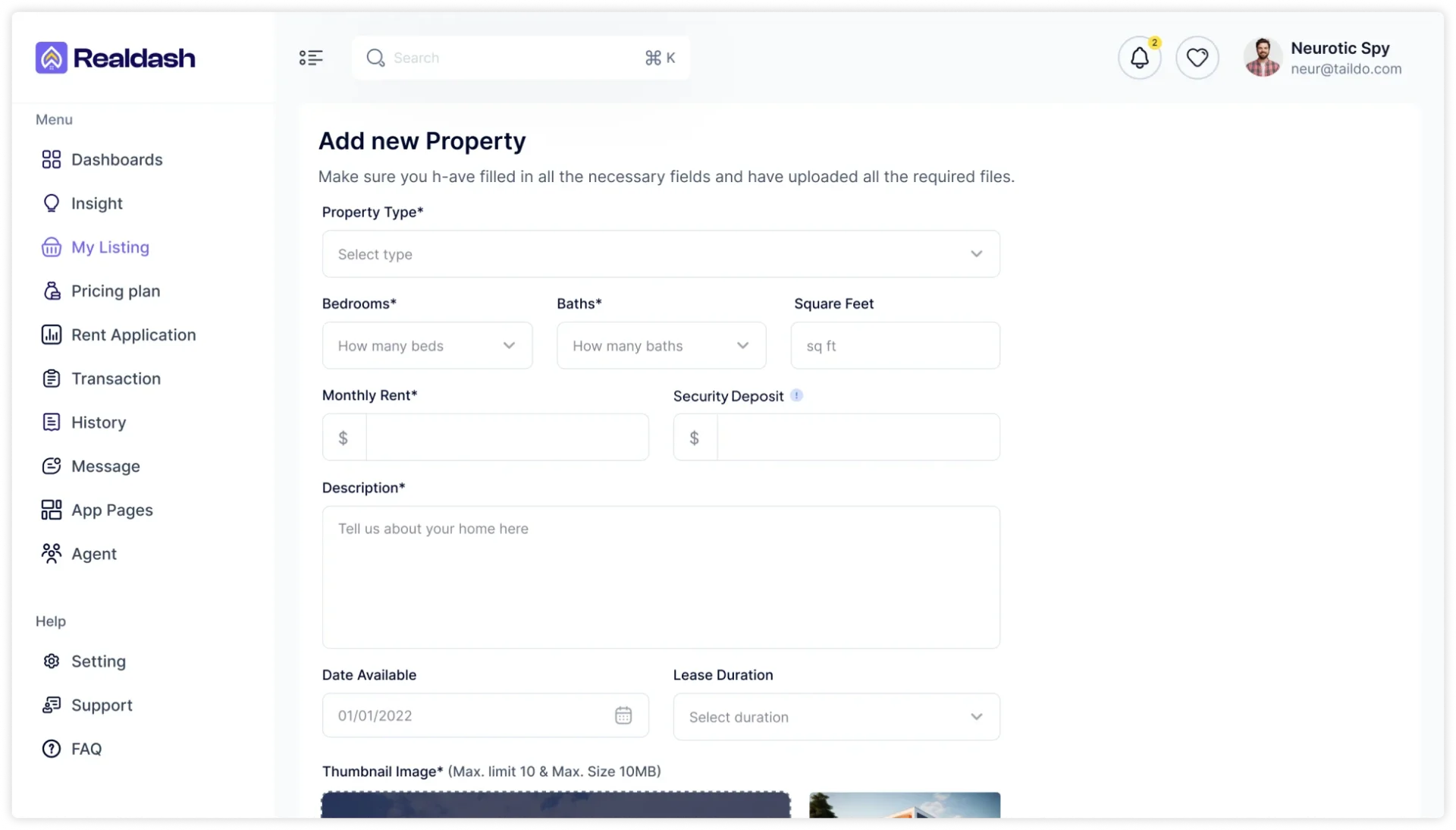1456x830 pixels.
Task: Go to Dashboards menu item
Action: [102, 159]
